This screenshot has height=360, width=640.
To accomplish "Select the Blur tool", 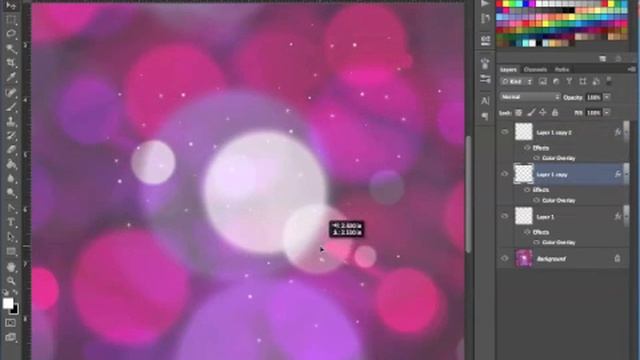I will 11,178.
